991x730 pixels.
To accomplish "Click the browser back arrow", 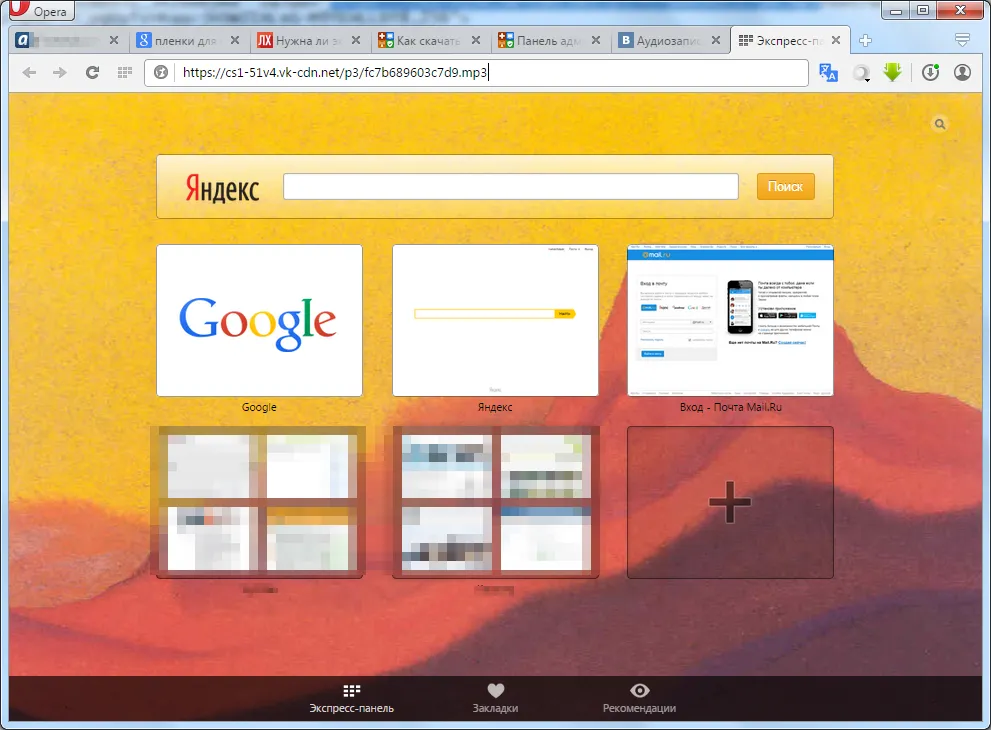I will pyautogui.click(x=29, y=73).
